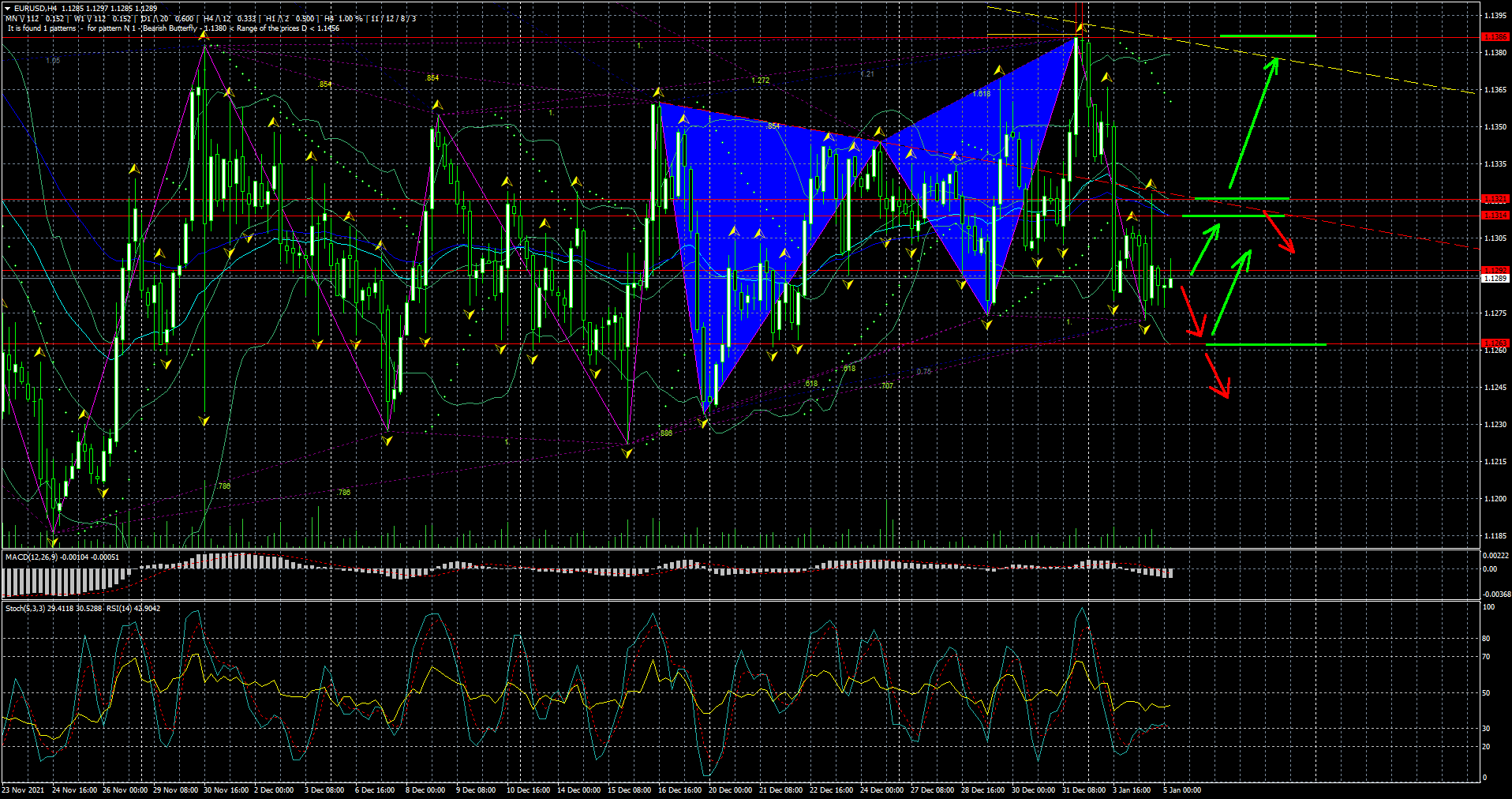Click the 1.618 ratio label on butterfly pattern

point(982,94)
